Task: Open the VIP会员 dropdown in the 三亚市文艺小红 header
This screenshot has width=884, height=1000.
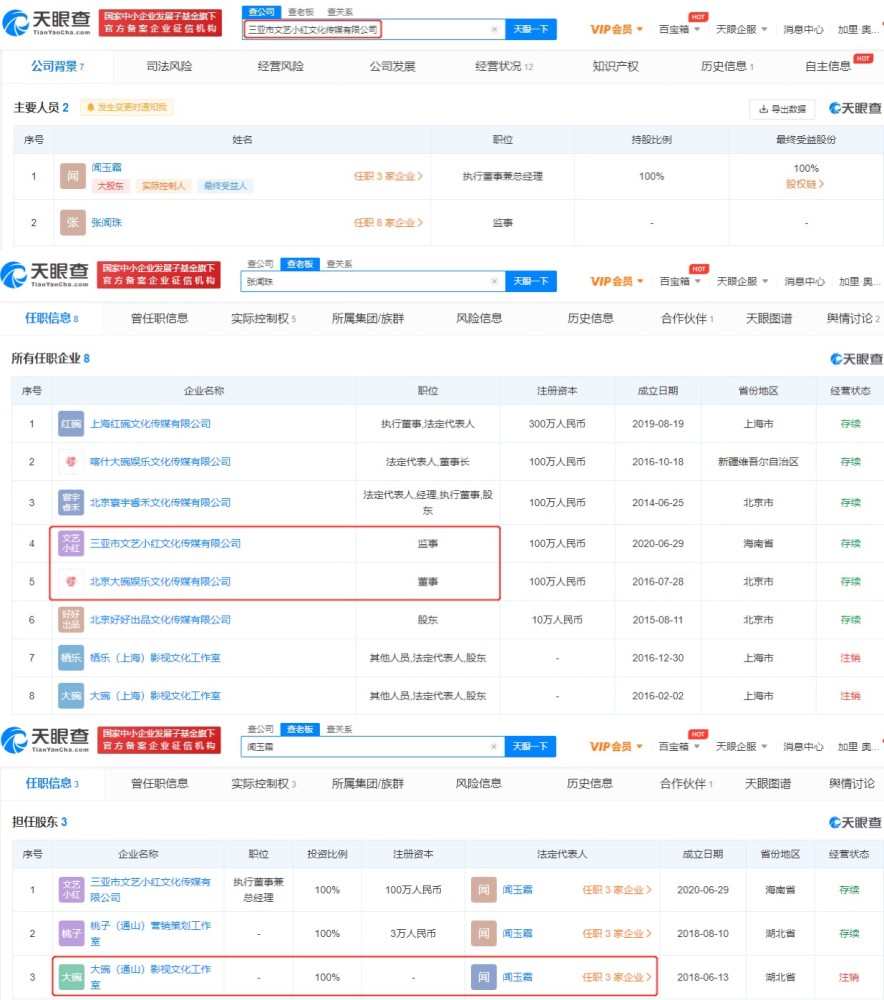Action: coord(616,29)
